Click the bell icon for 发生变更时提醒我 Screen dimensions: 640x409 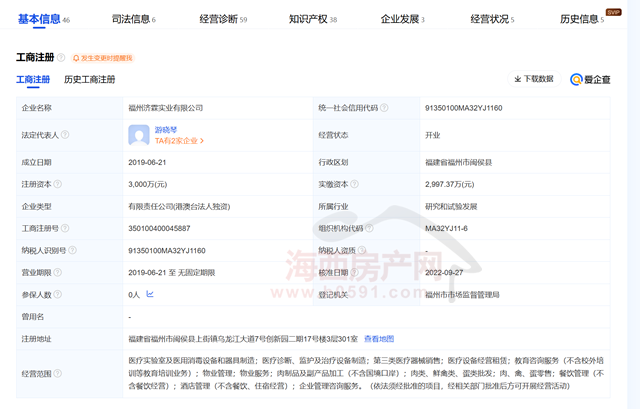pyautogui.click(x=74, y=58)
